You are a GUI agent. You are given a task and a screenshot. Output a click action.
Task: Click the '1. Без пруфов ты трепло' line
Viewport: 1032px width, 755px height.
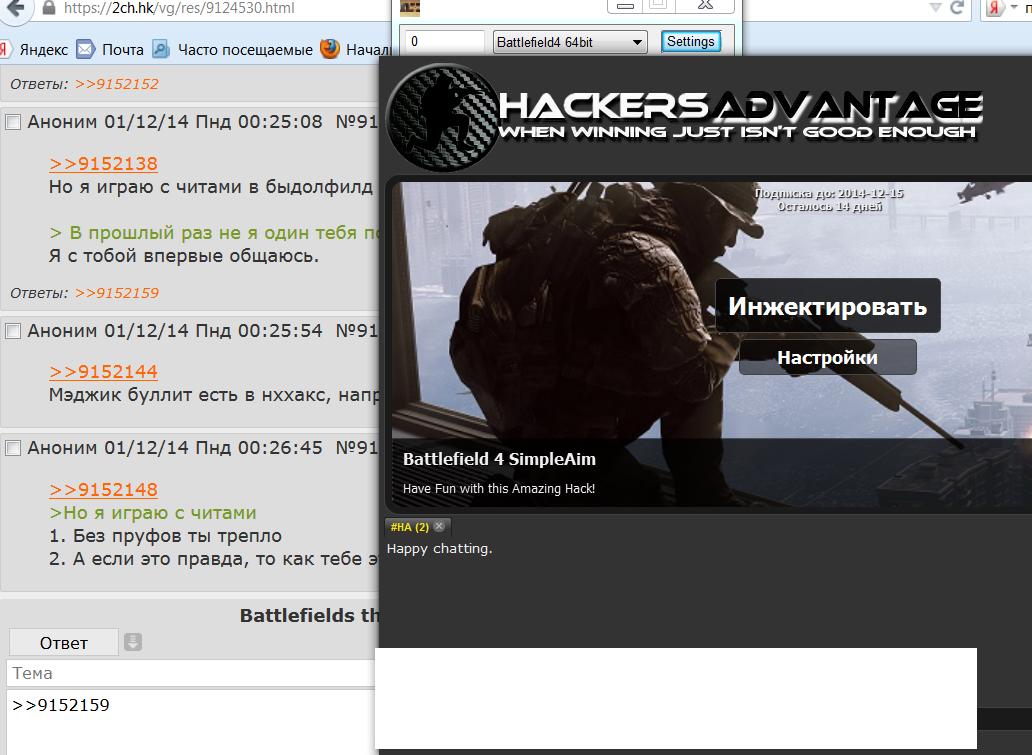point(165,536)
